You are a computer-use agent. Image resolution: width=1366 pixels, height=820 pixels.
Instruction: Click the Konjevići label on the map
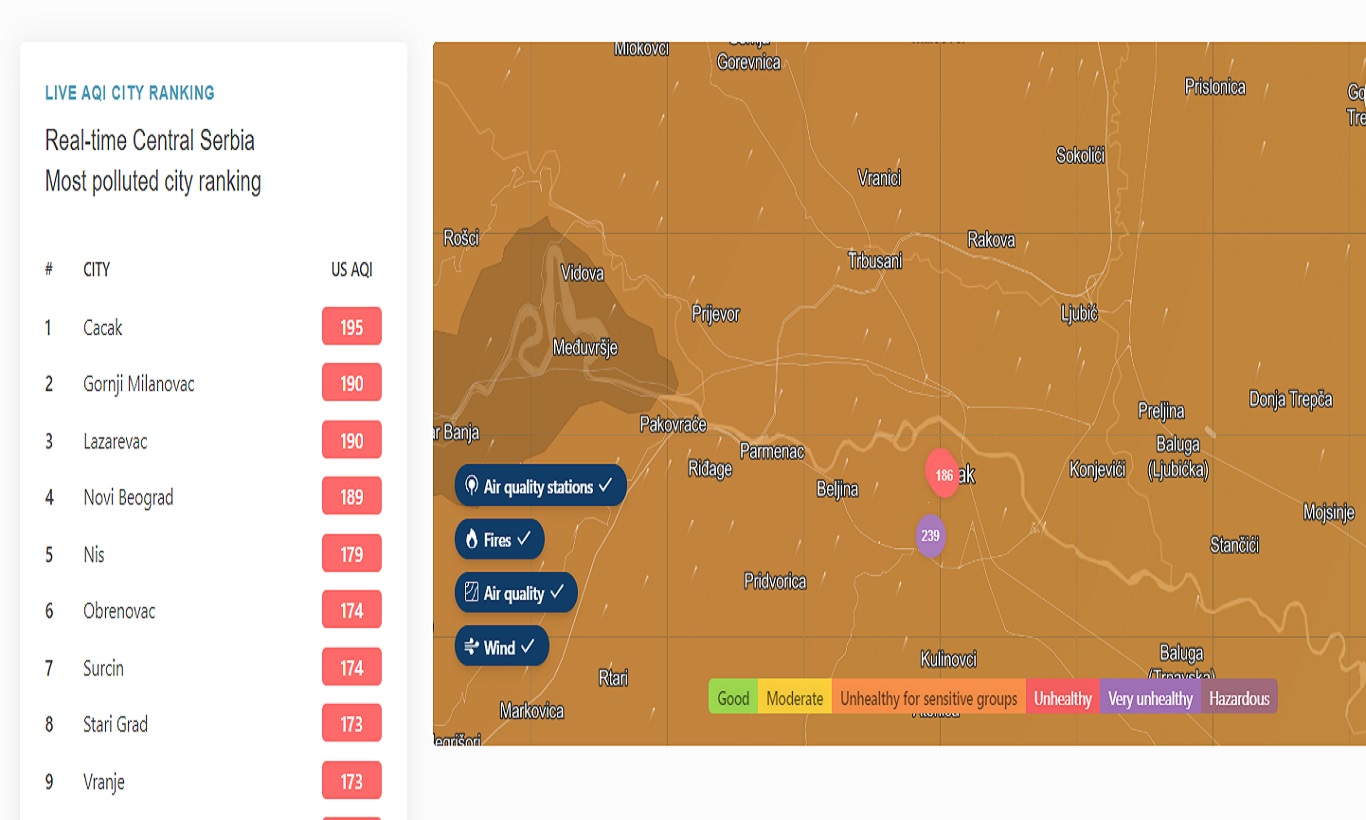[1098, 469]
